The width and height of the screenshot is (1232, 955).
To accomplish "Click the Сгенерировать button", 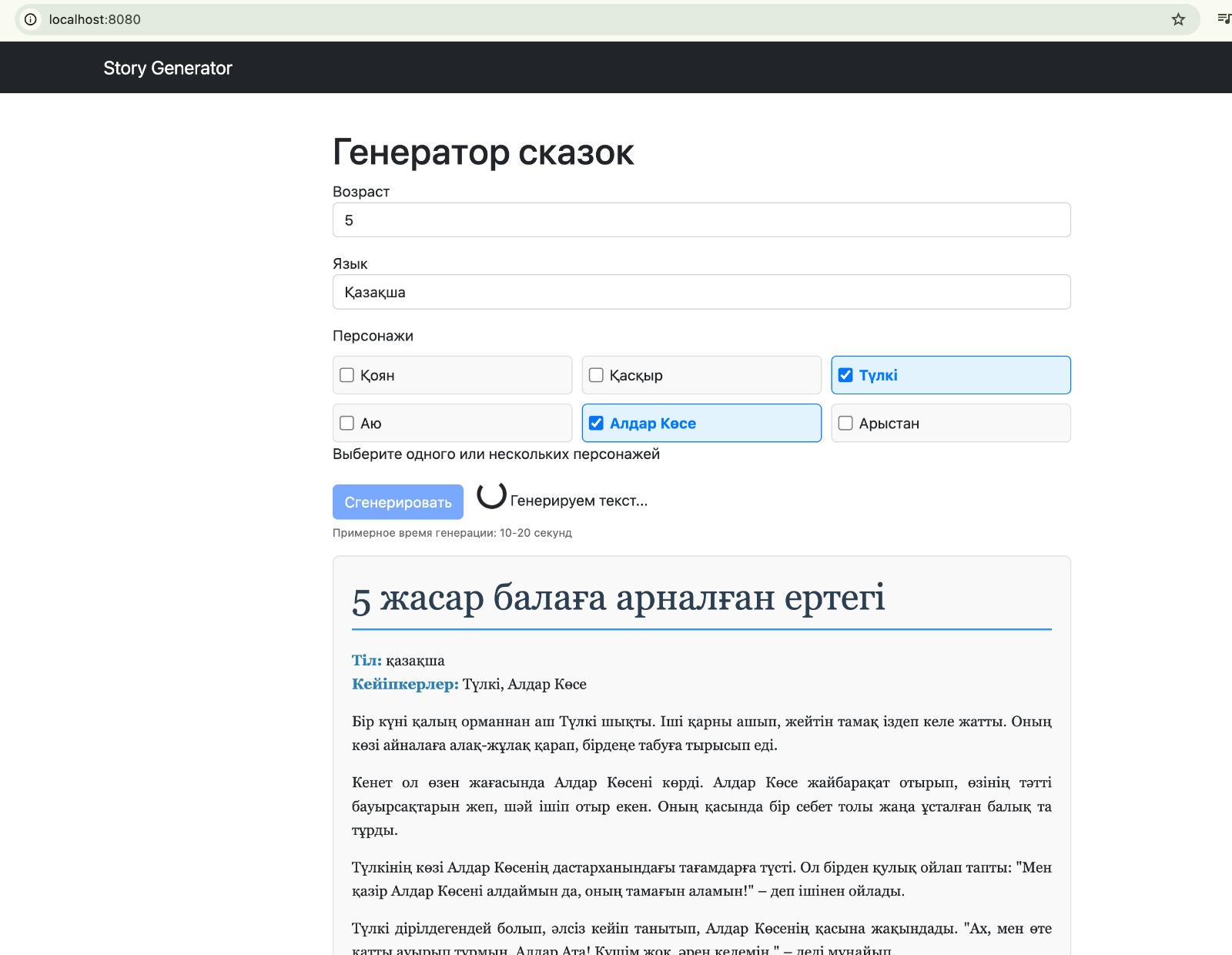I will point(398,501).
